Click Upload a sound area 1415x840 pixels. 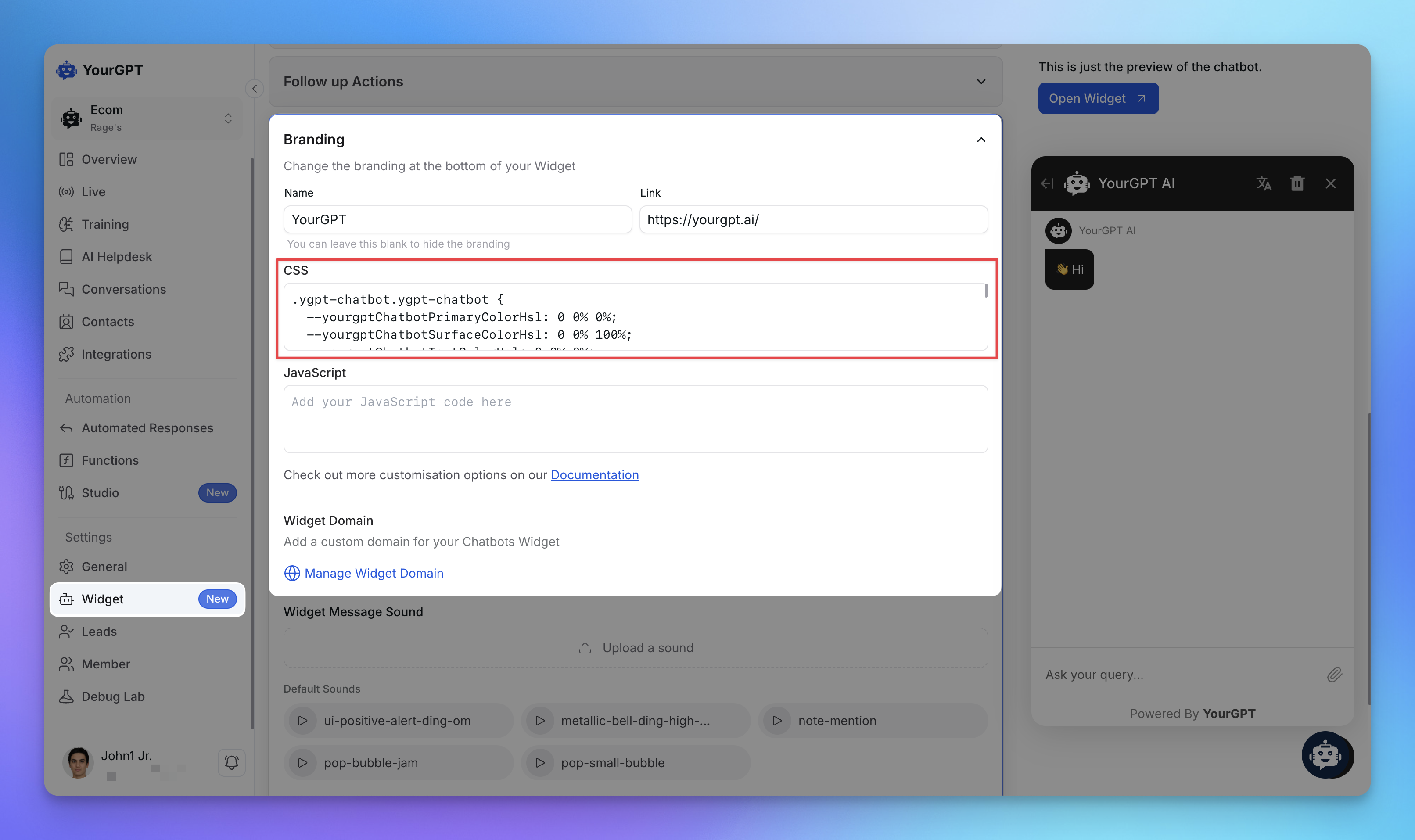(635, 648)
